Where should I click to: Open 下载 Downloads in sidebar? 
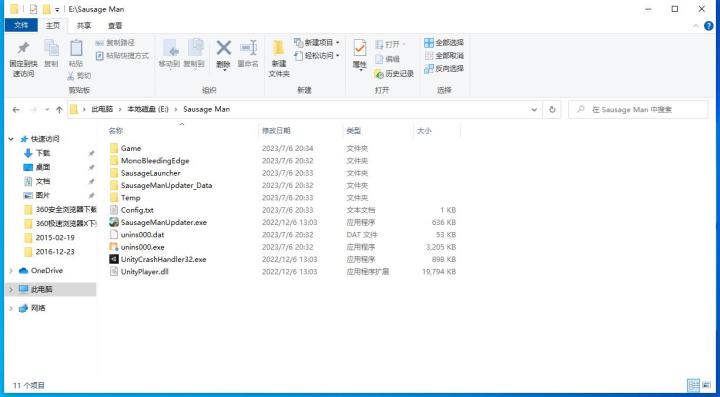coord(43,153)
